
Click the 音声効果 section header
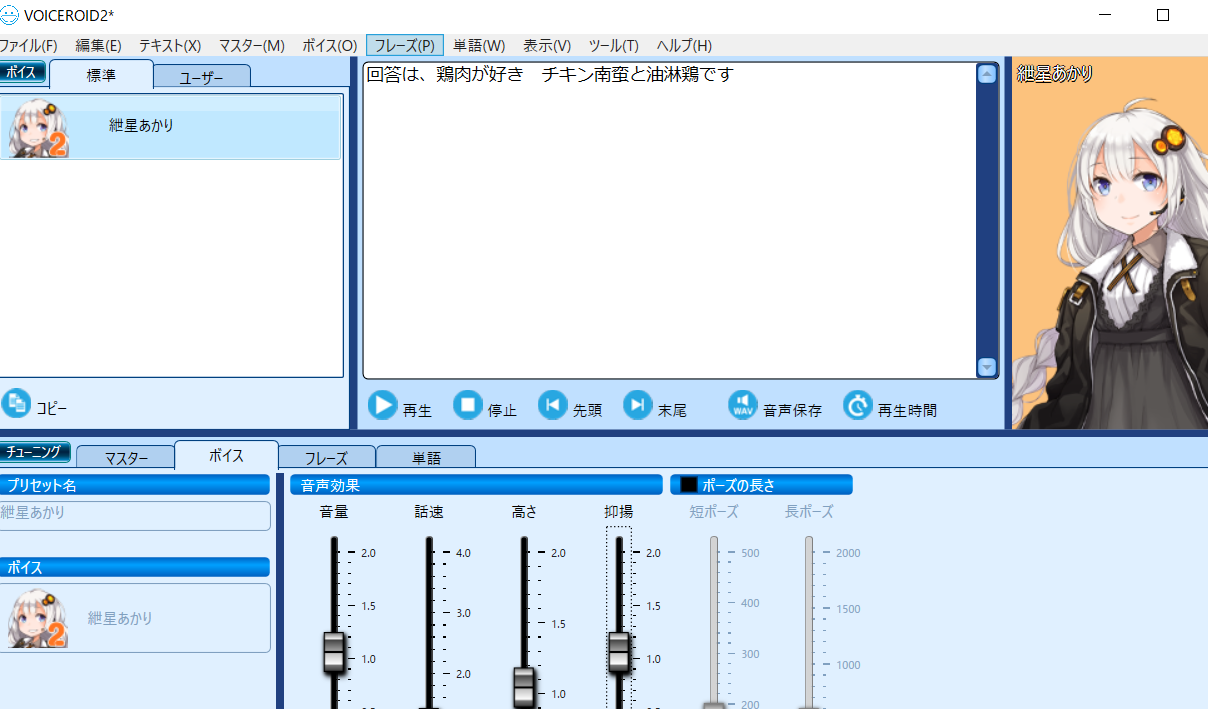point(476,485)
